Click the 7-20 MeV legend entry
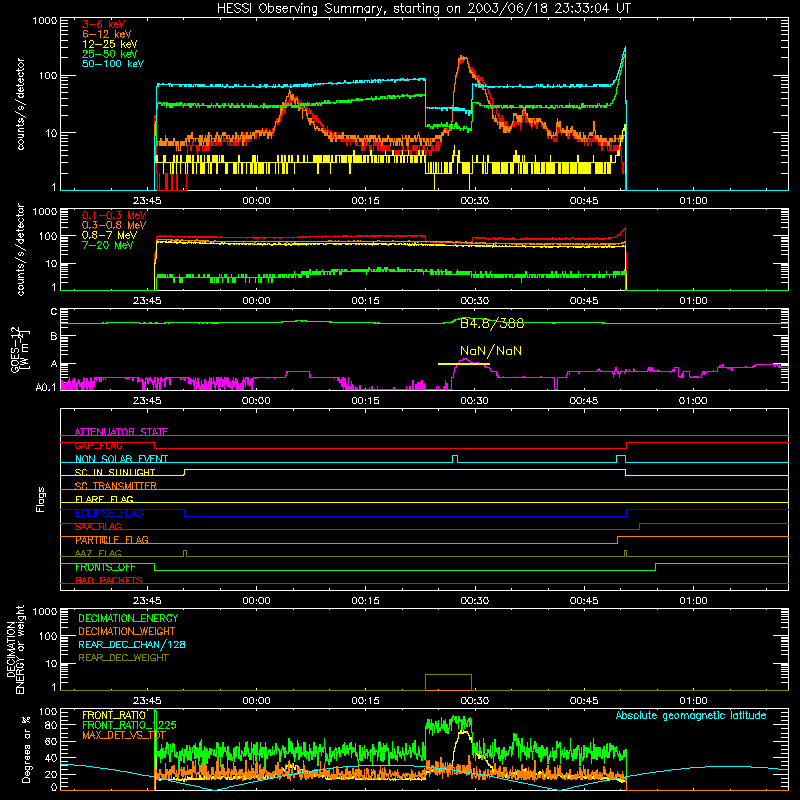The height and width of the screenshot is (800, 800). (x=107, y=245)
